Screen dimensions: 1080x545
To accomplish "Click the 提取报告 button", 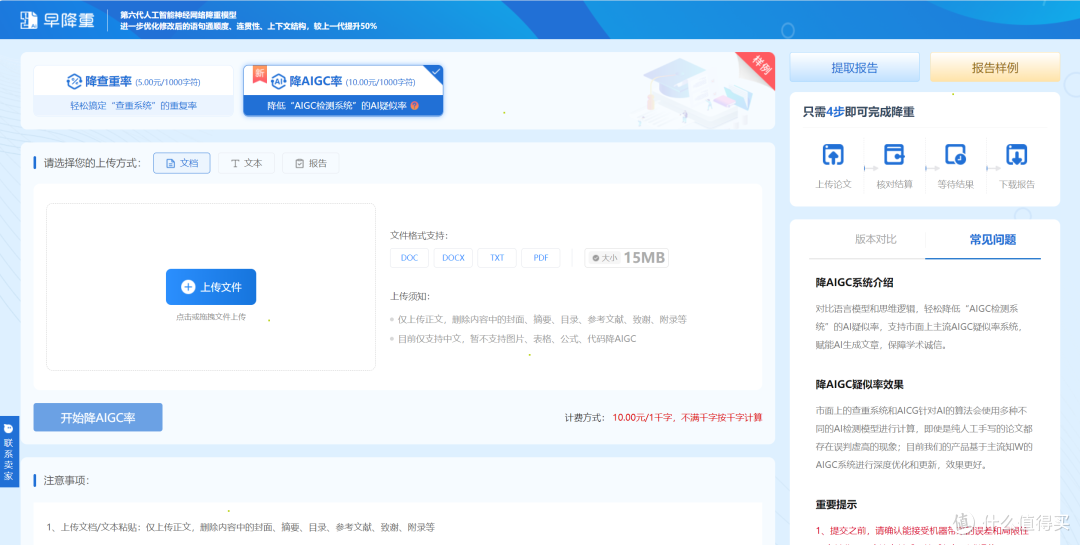I will 855,68.
